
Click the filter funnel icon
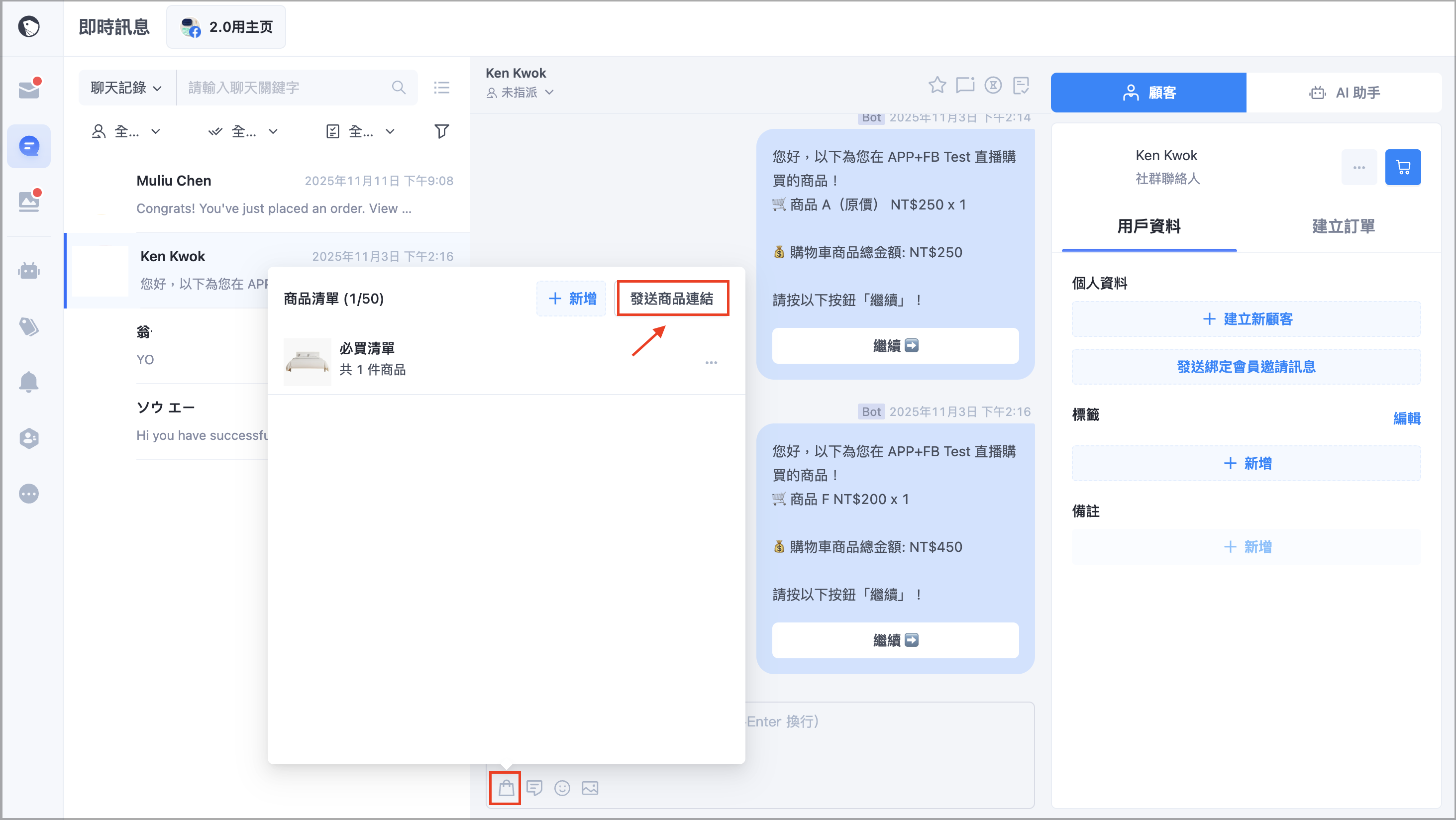coord(441,131)
